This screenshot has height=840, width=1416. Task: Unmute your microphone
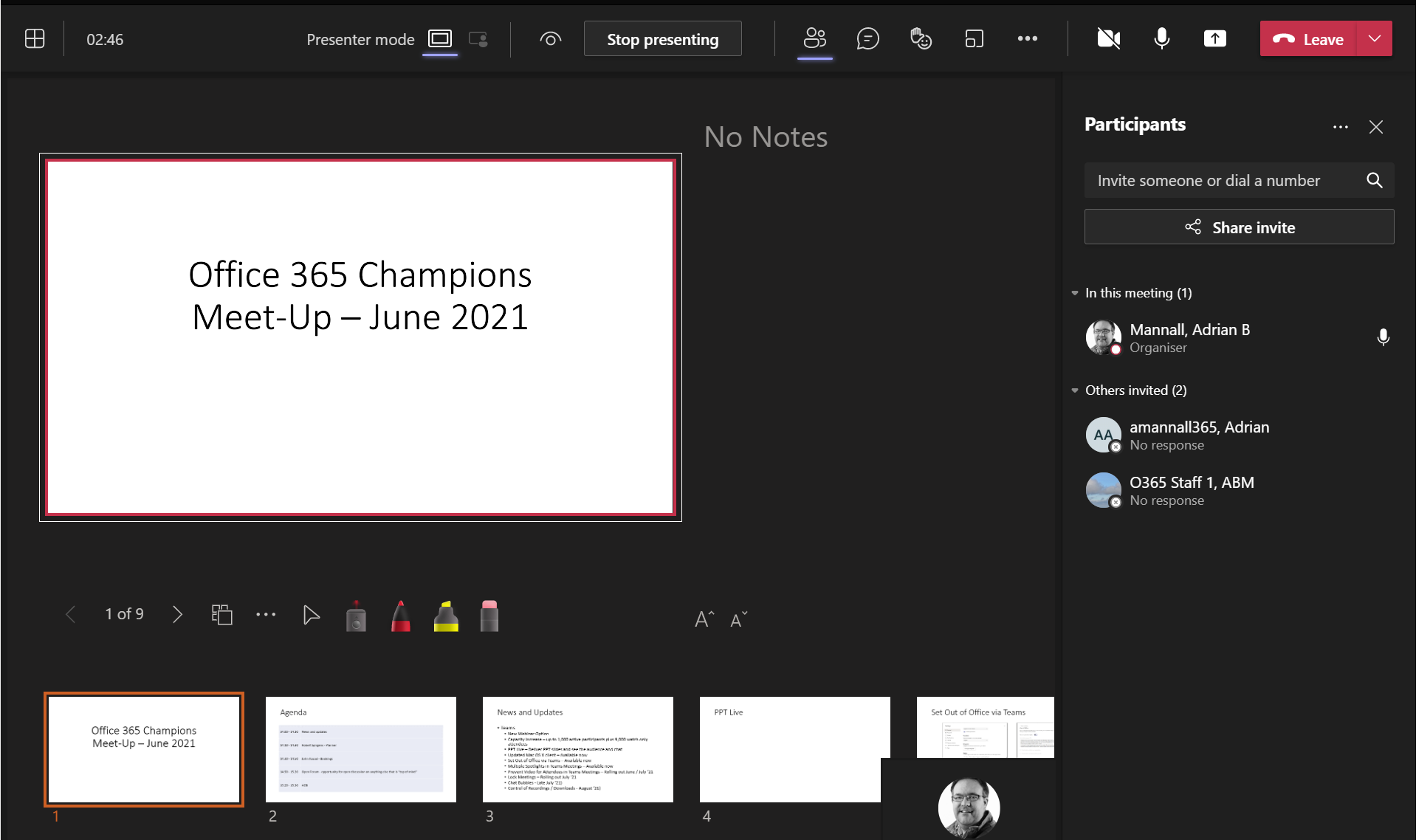coord(1161,38)
